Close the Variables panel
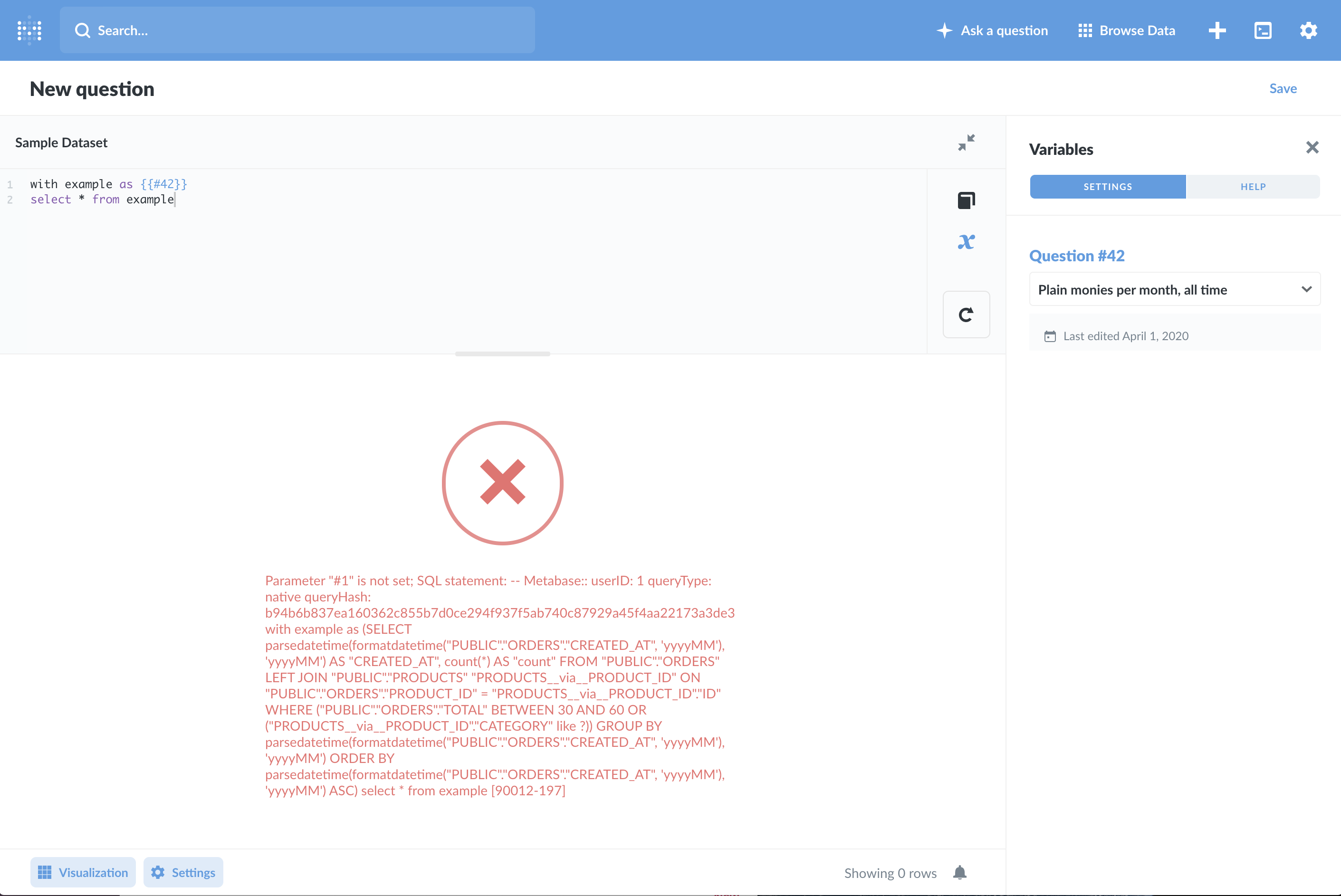The image size is (1341, 896). pyautogui.click(x=1312, y=148)
